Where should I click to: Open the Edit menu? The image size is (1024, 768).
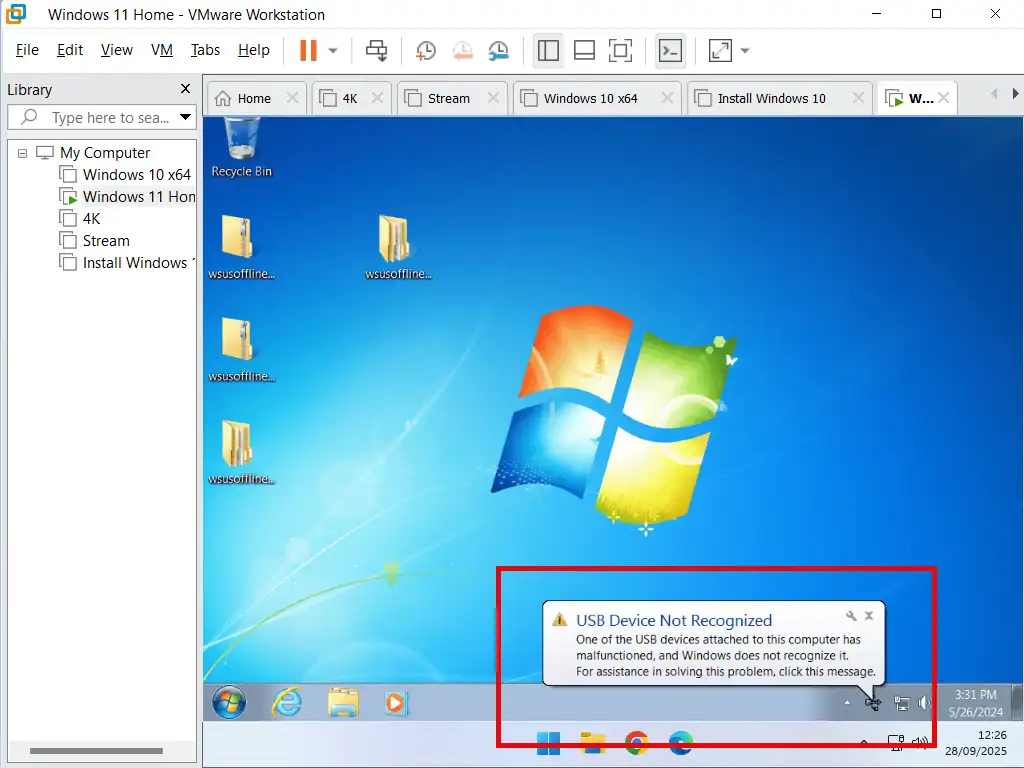[70, 50]
